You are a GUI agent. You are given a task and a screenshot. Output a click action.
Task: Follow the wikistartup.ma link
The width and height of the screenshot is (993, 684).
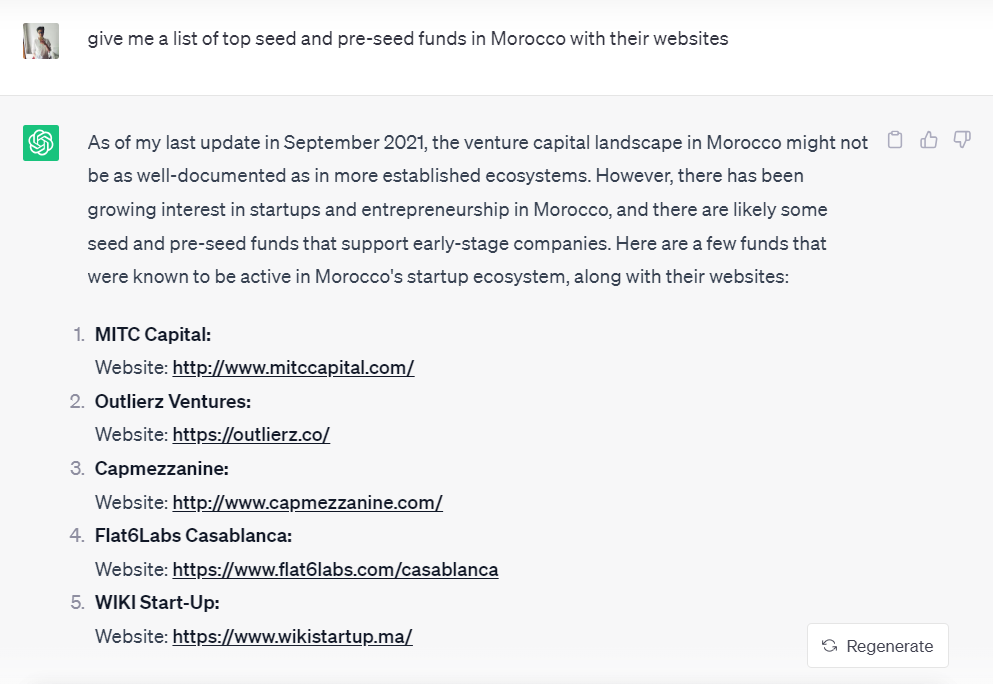[292, 637]
